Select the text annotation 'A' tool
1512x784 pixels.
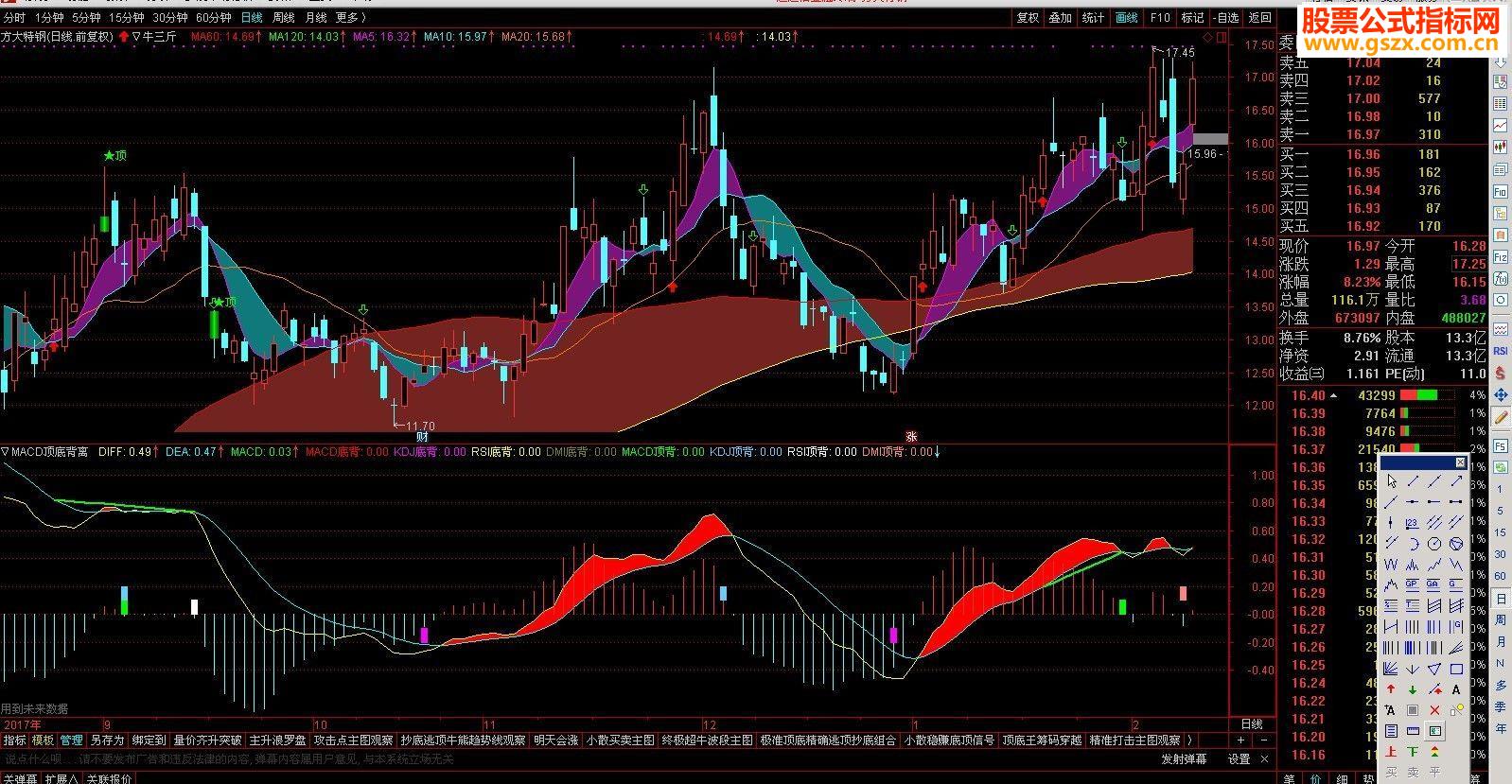(x=1456, y=688)
